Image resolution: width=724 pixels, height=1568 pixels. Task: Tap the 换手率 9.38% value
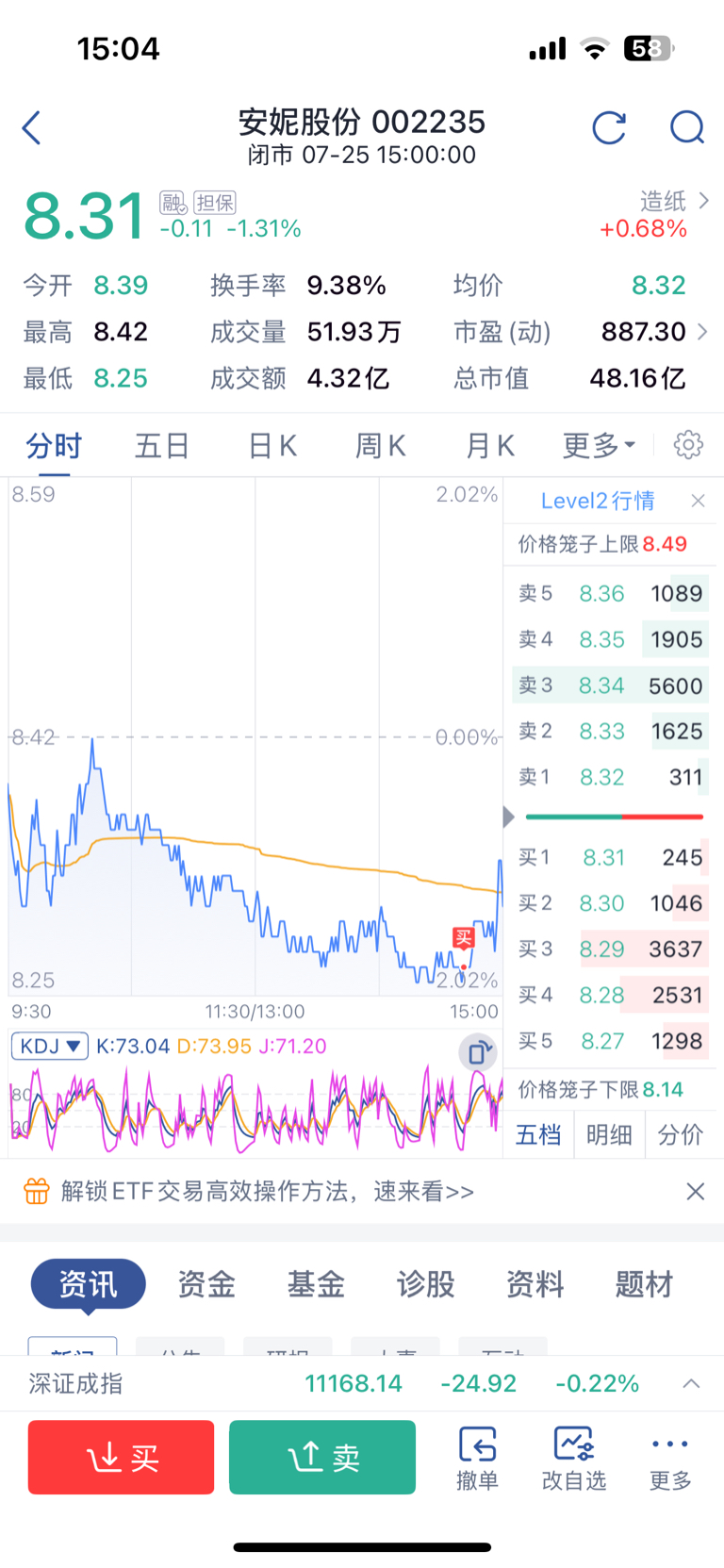point(346,286)
